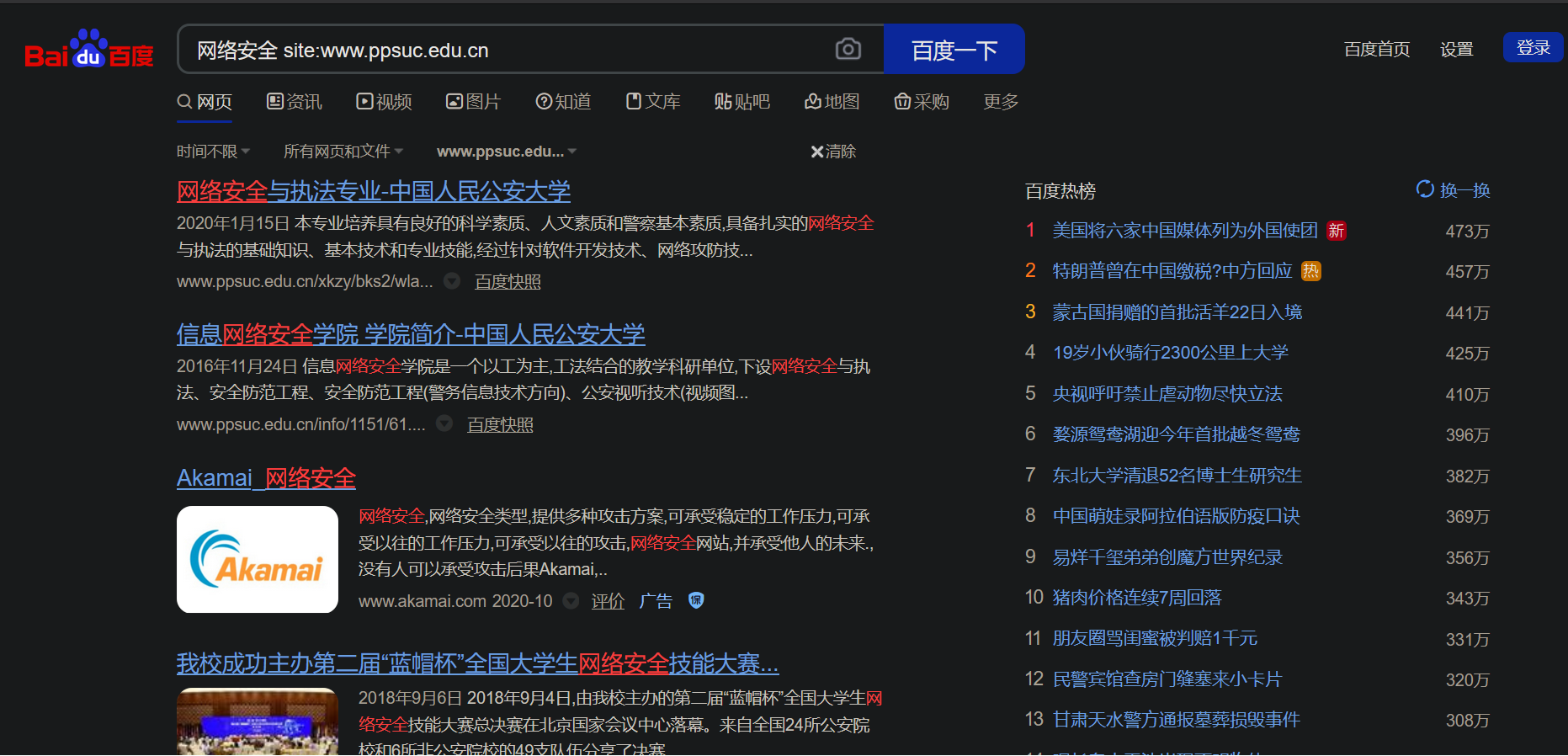
Task: Open hot topic 民警宾馆查房门缝塞来小卡片
Action: [x=1167, y=679]
